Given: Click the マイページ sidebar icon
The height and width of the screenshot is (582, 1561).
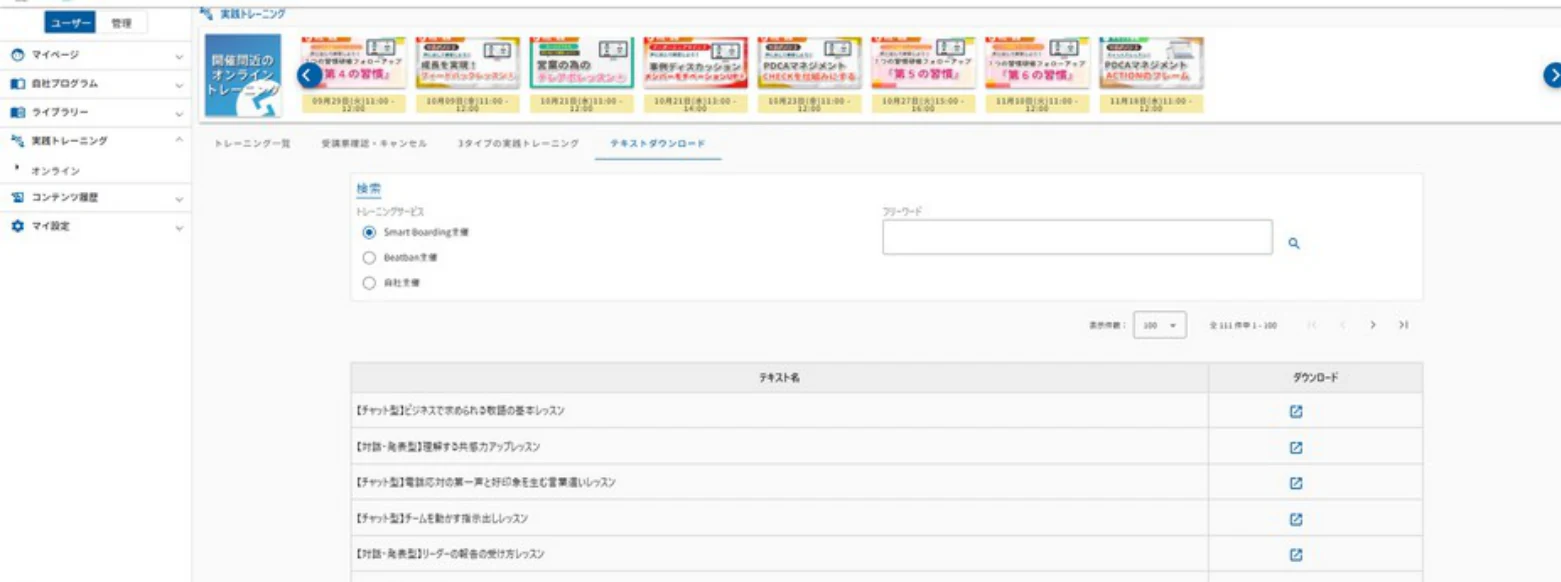Looking at the screenshot, I should pos(17,55).
